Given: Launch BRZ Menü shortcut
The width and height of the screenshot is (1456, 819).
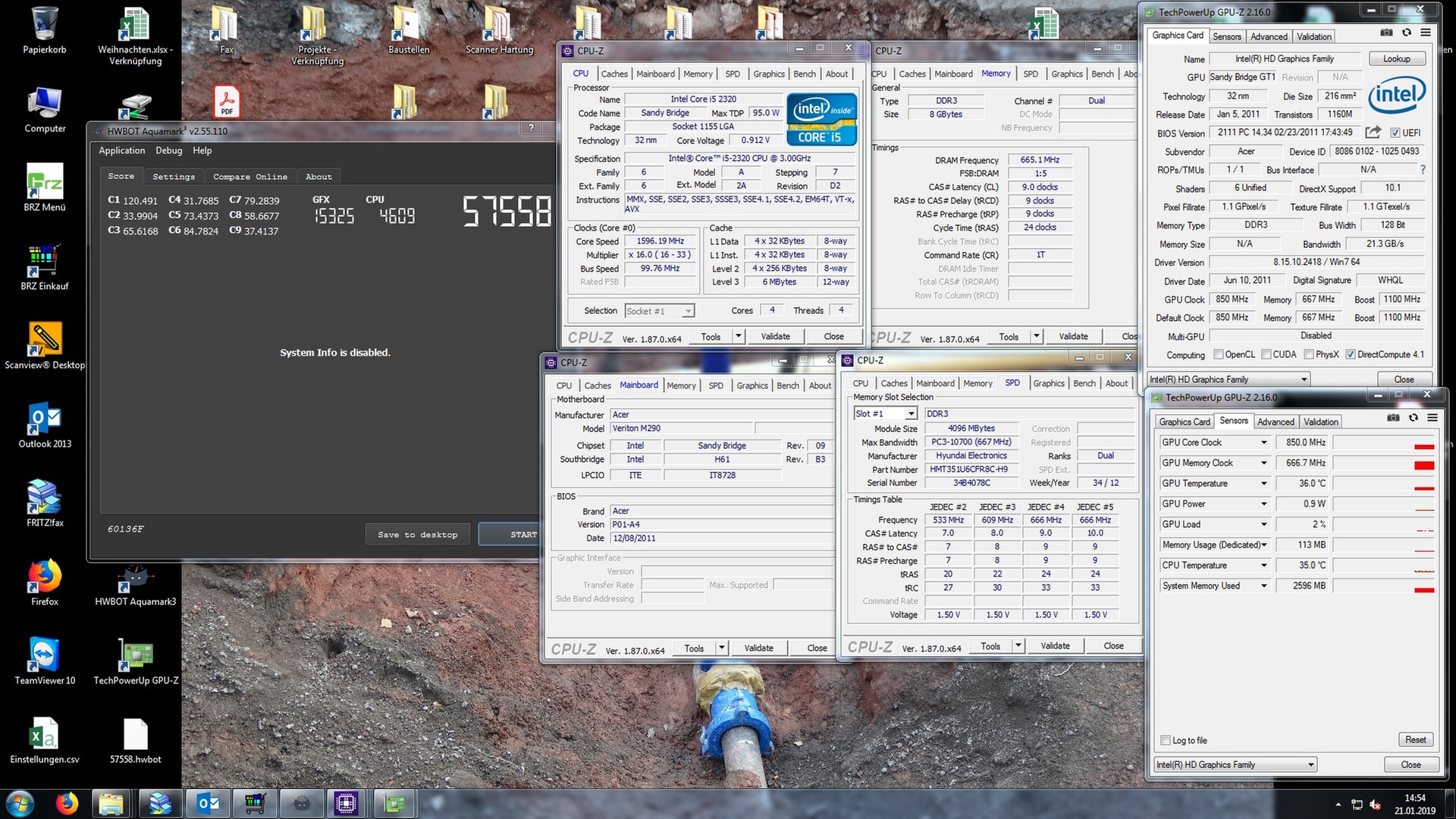Looking at the screenshot, I should click(45, 188).
